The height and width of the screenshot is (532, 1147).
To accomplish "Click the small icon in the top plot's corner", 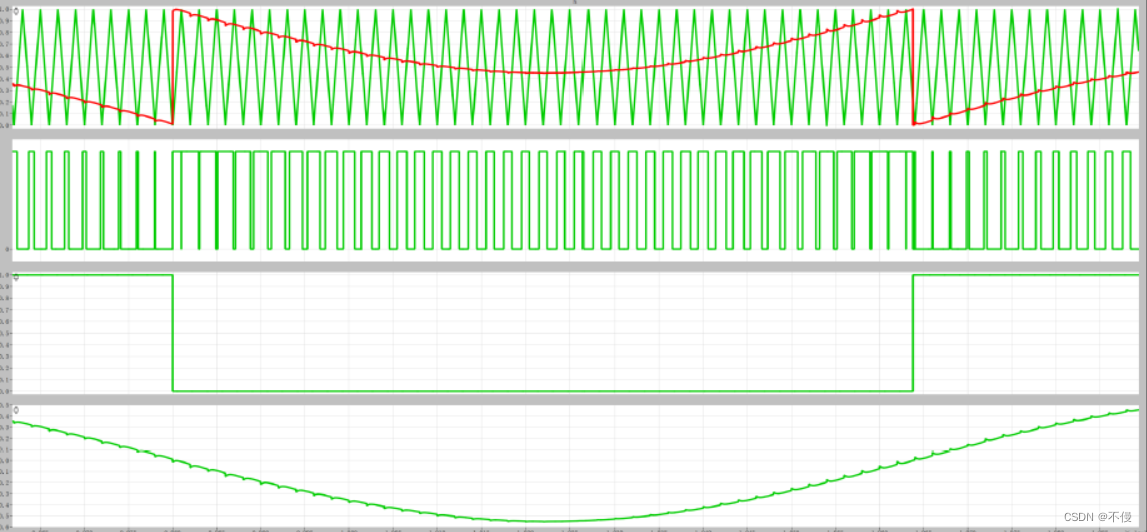I will click(x=16, y=12).
